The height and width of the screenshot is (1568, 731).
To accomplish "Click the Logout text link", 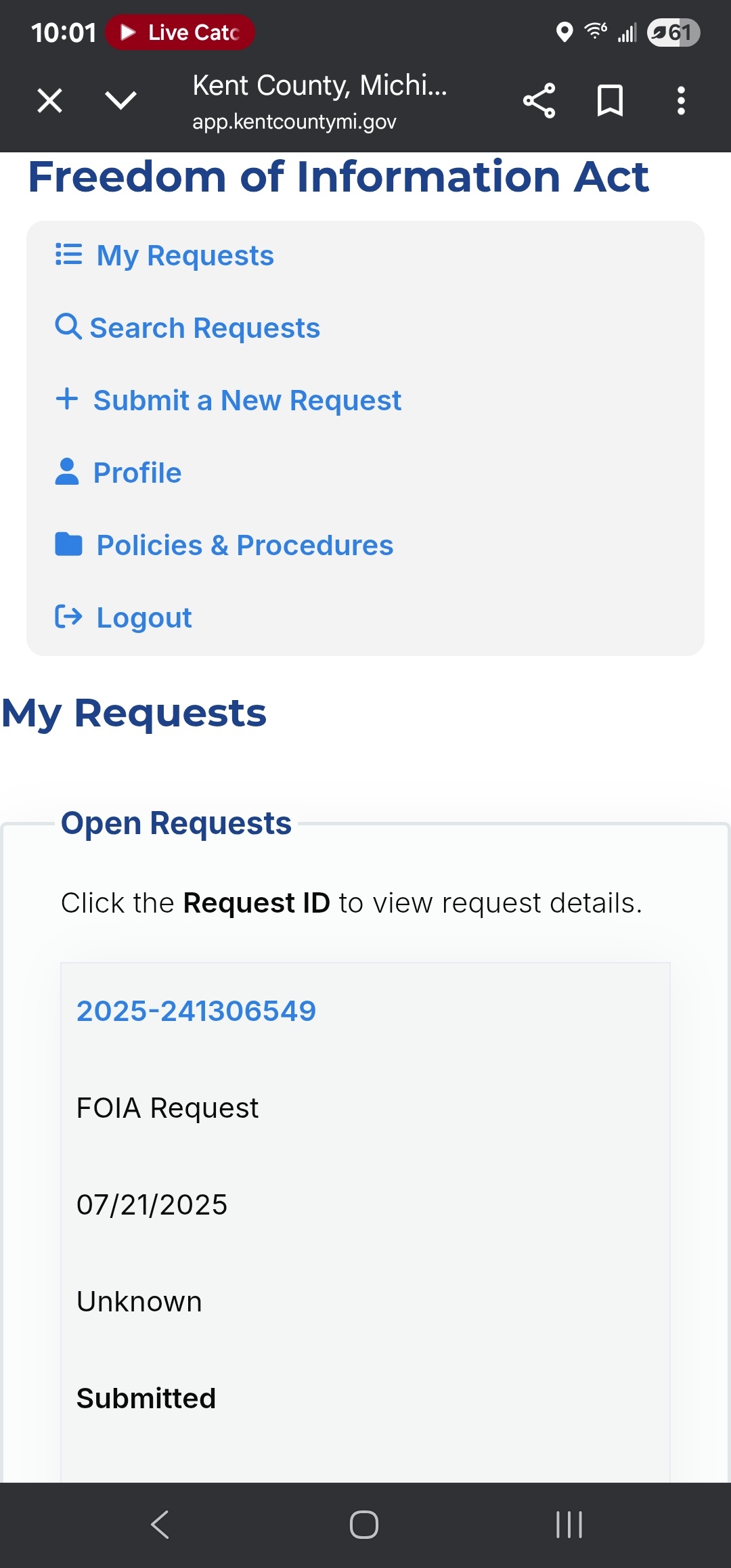I will 144,618.
